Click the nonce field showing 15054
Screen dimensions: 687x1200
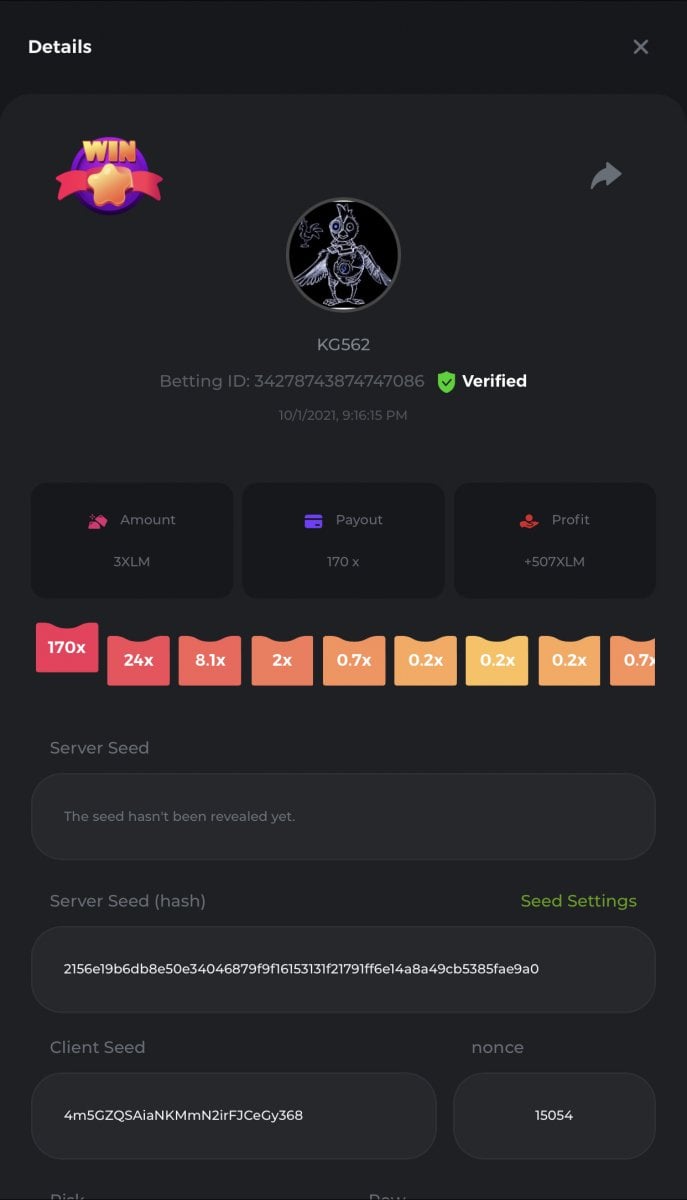pos(554,1115)
